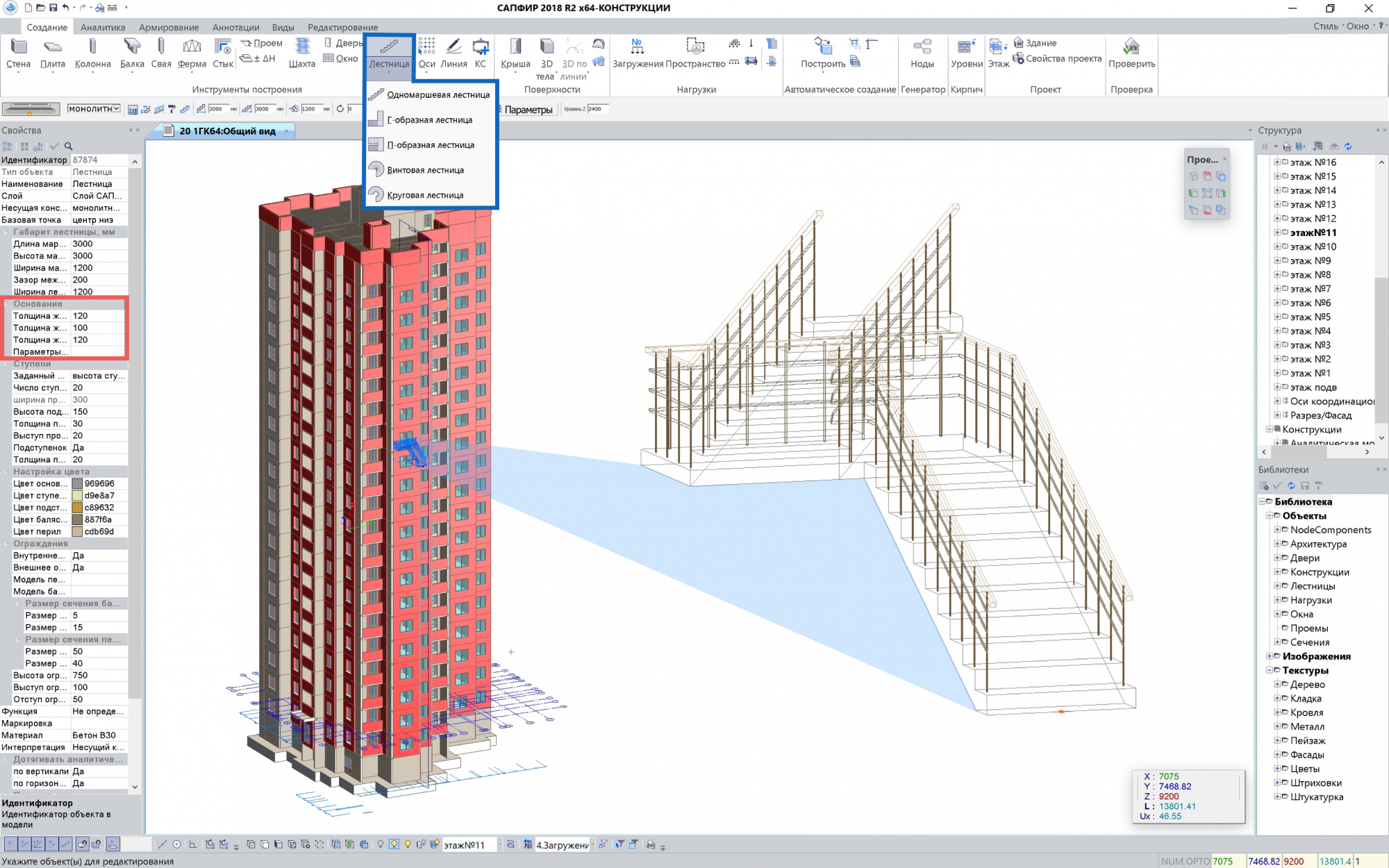
Task: Click the Параметры button
Action: click(x=529, y=110)
